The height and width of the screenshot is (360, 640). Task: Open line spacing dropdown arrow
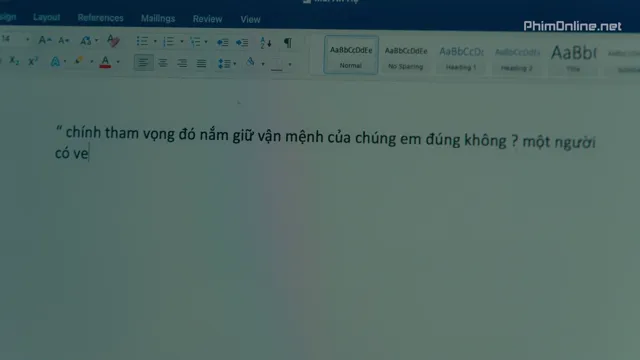coord(235,64)
